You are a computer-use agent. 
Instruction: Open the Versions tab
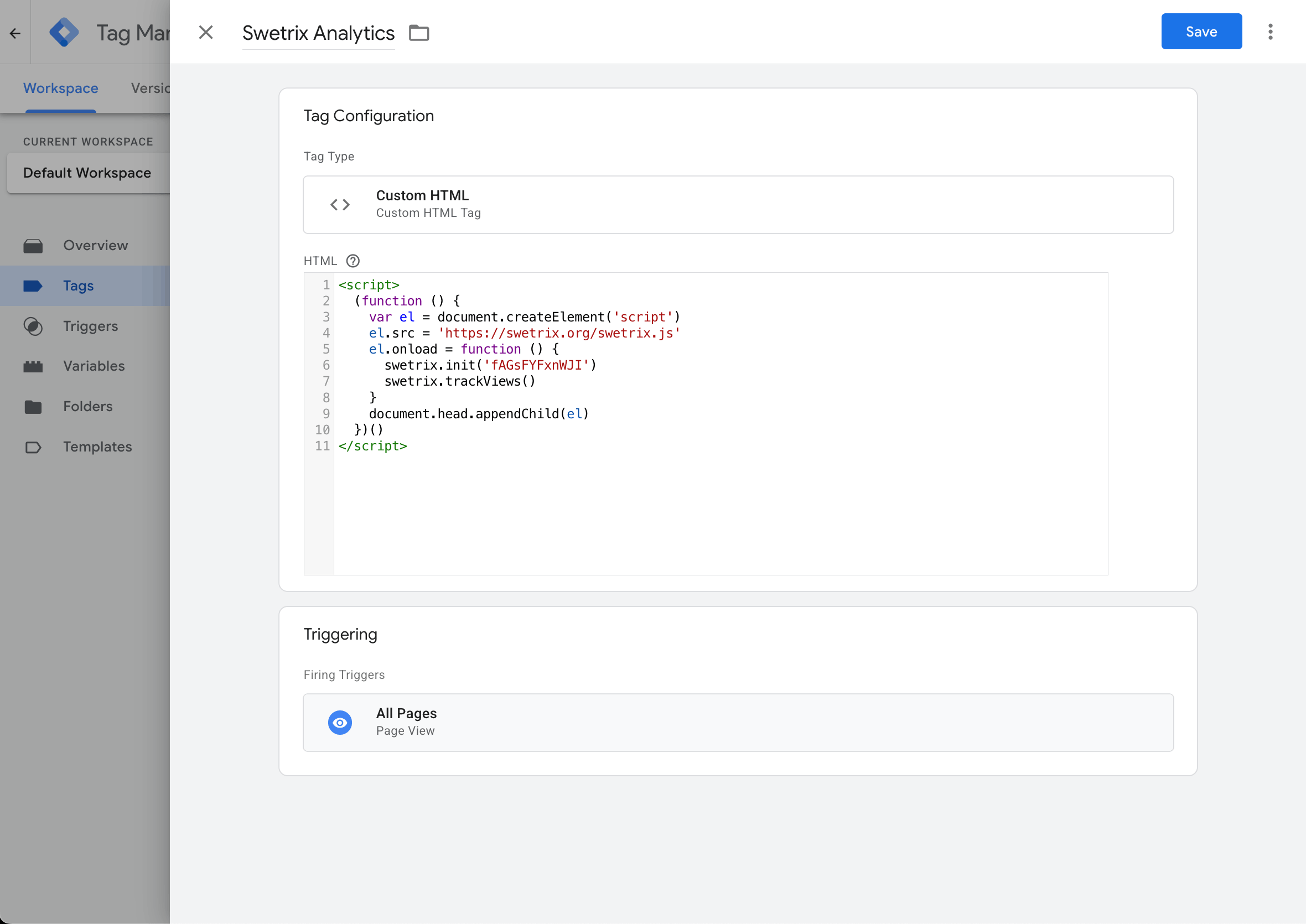point(150,88)
